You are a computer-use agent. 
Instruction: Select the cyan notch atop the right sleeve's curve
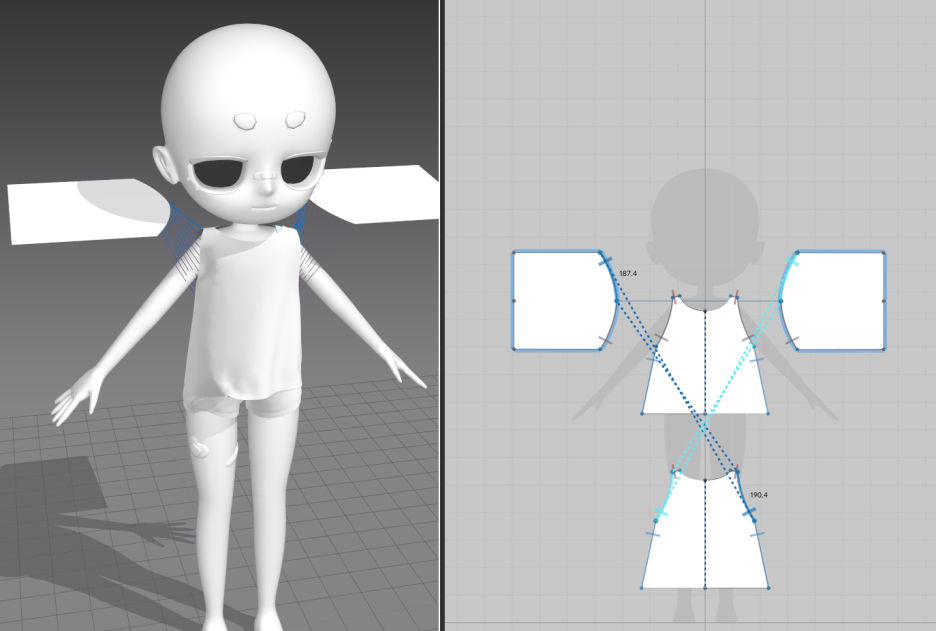[x=793, y=261]
